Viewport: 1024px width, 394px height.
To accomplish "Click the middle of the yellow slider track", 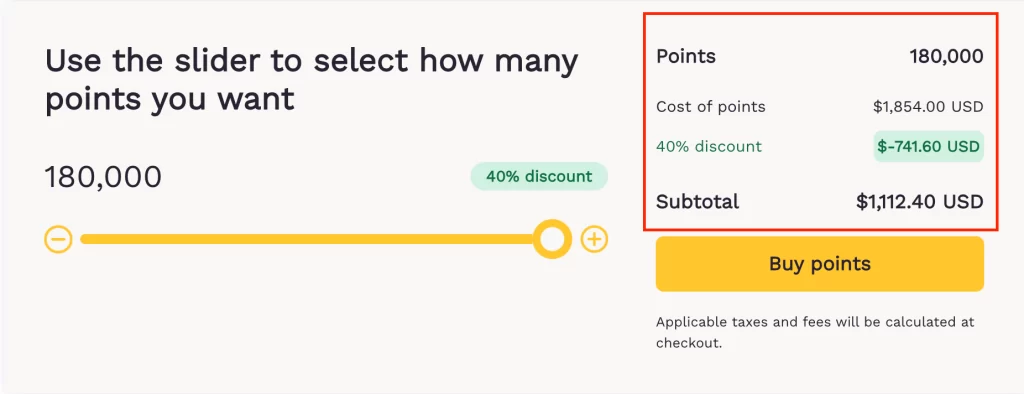I will (317, 239).
